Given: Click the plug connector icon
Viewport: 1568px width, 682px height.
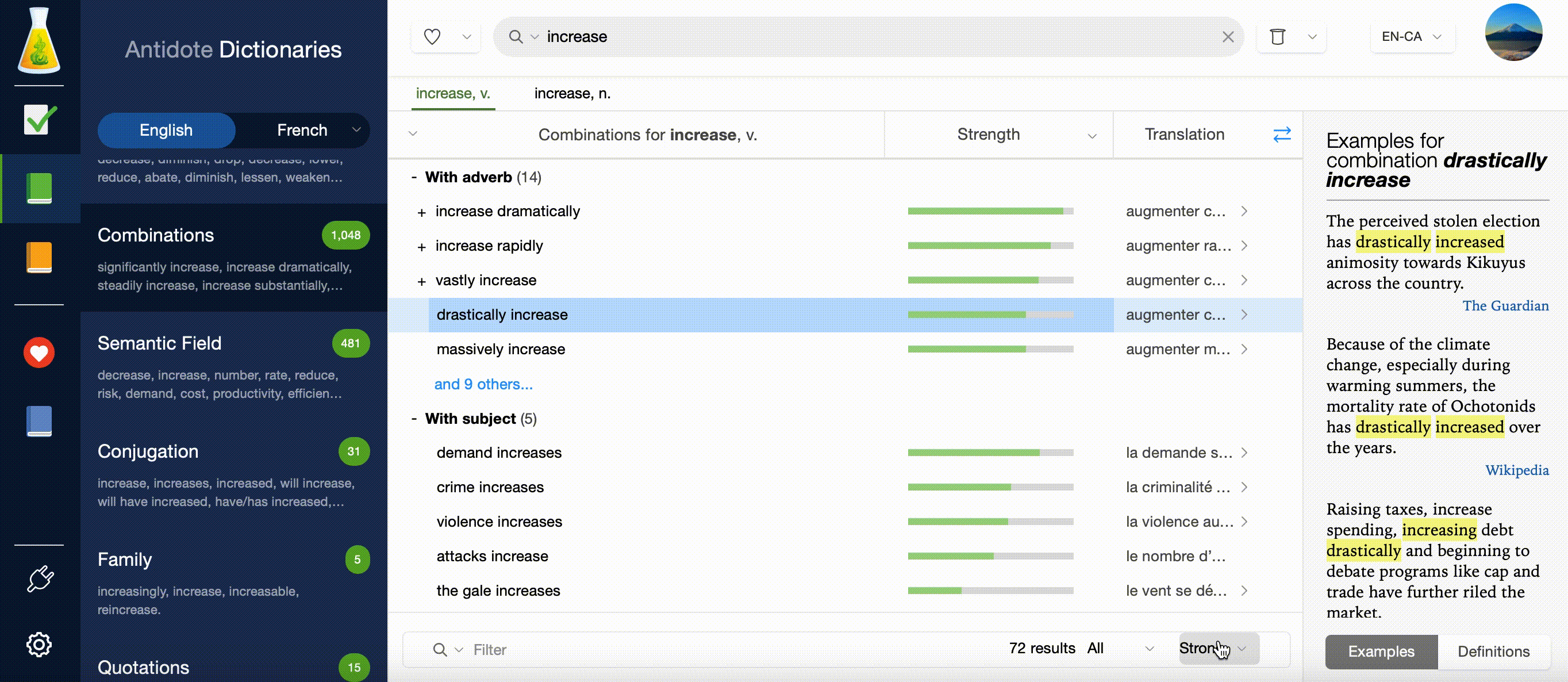Looking at the screenshot, I should pos(40,578).
